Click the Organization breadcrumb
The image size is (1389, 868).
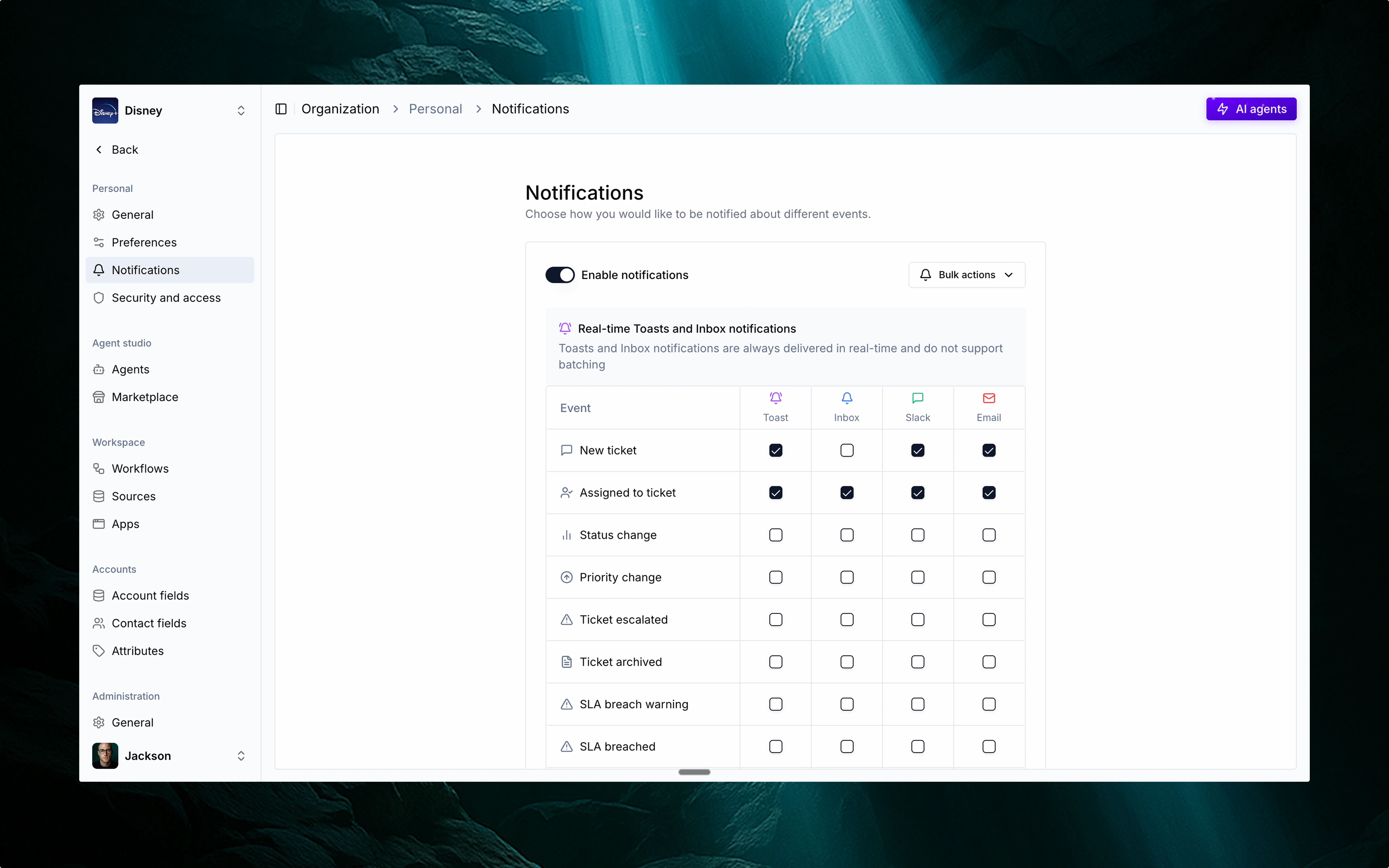[x=340, y=109]
